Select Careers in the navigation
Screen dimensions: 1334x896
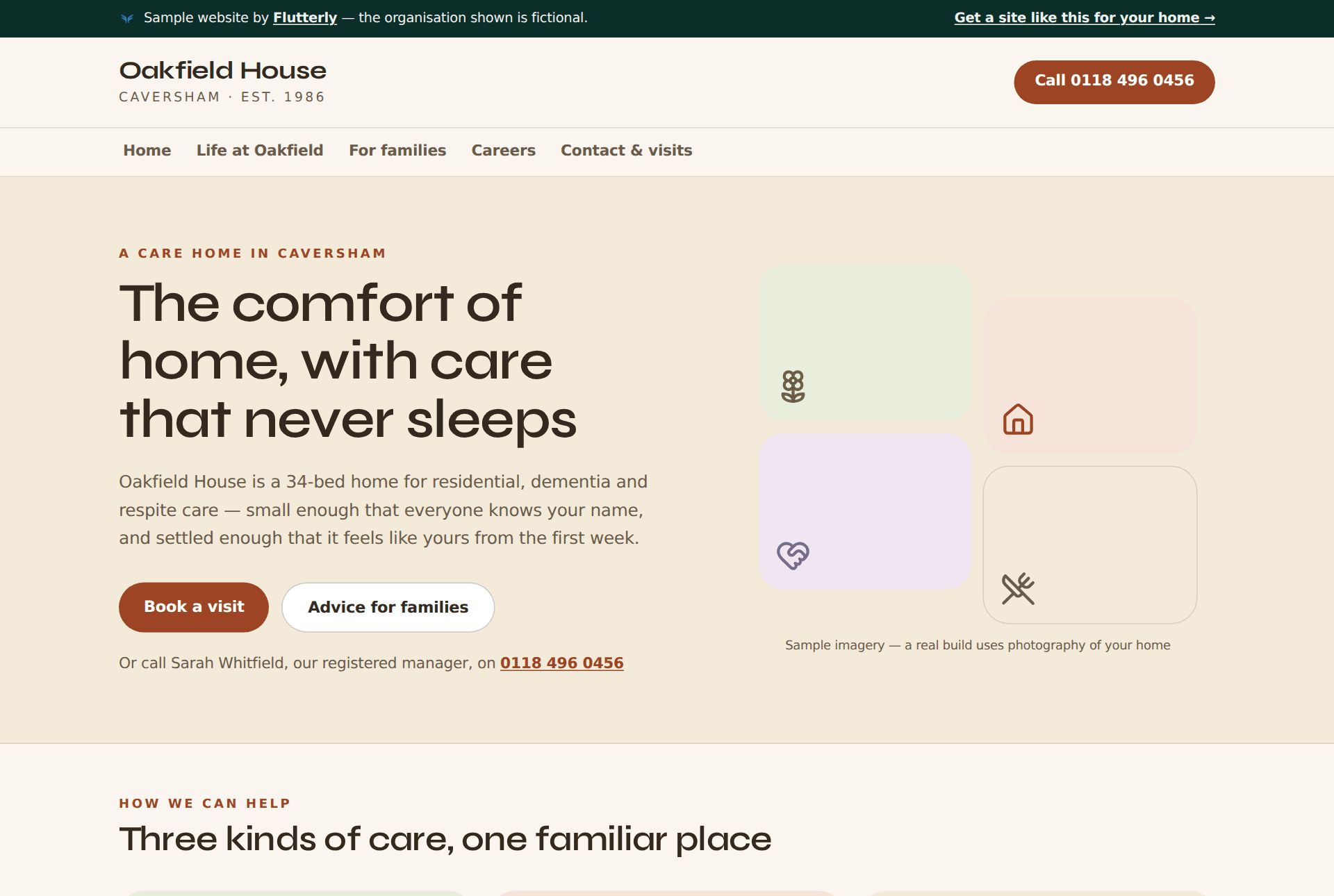pos(503,150)
